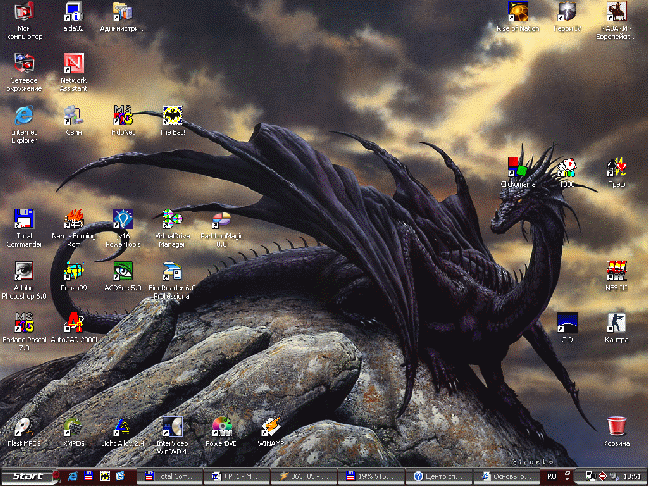Launch The Bat! from the quick launch bar
649x487 pixels.
click(x=105, y=476)
